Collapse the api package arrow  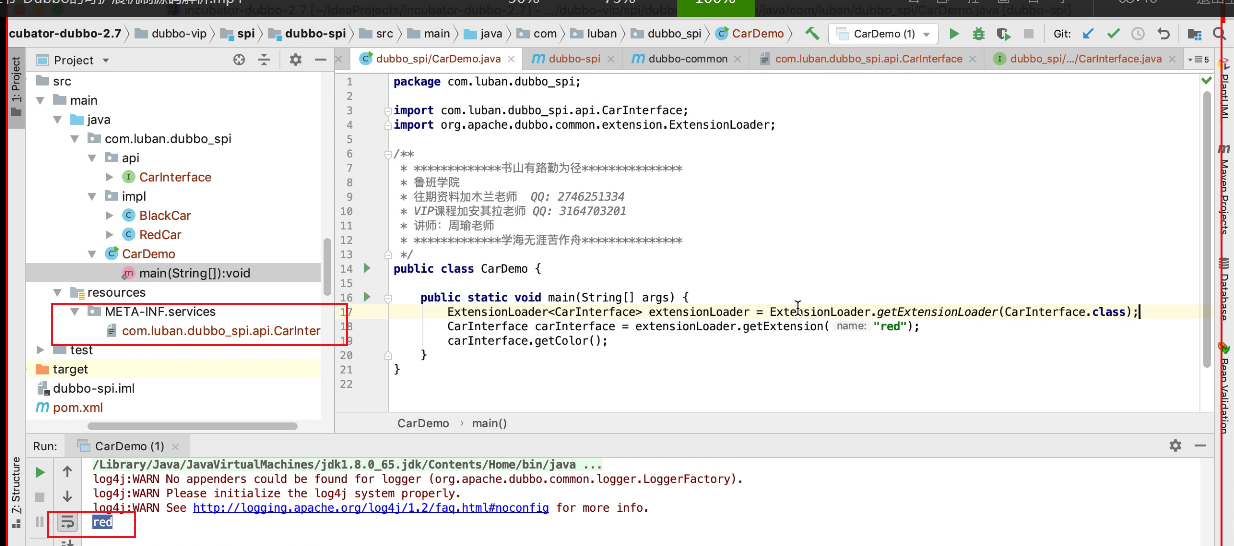(x=92, y=158)
